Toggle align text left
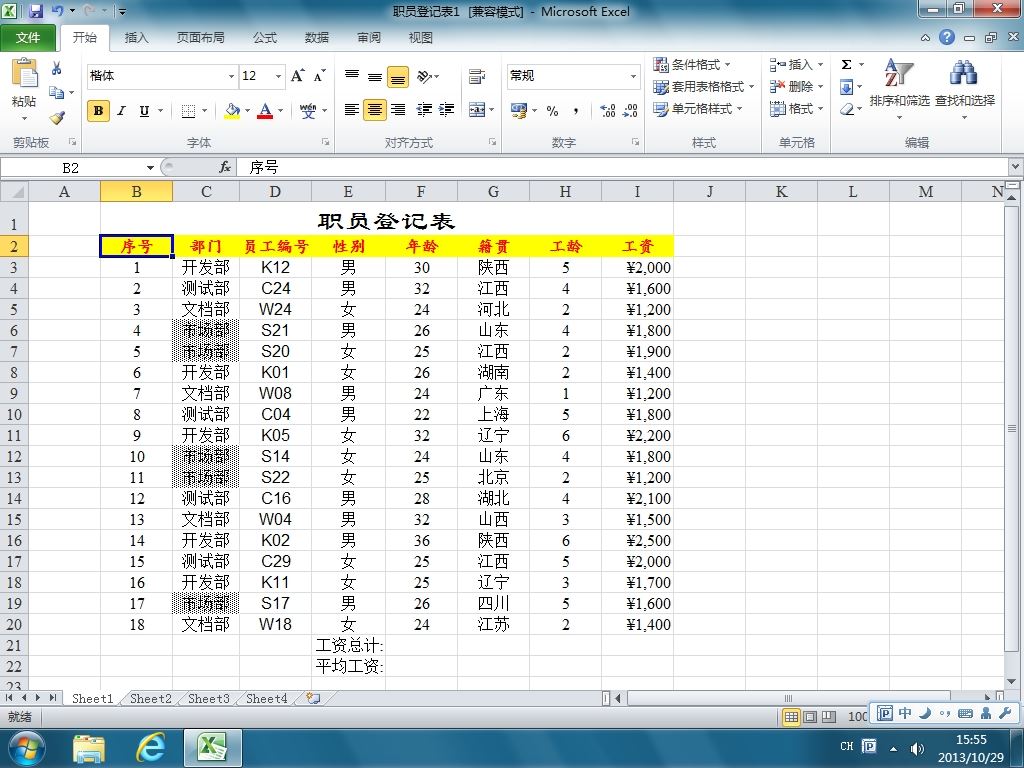 pos(351,110)
